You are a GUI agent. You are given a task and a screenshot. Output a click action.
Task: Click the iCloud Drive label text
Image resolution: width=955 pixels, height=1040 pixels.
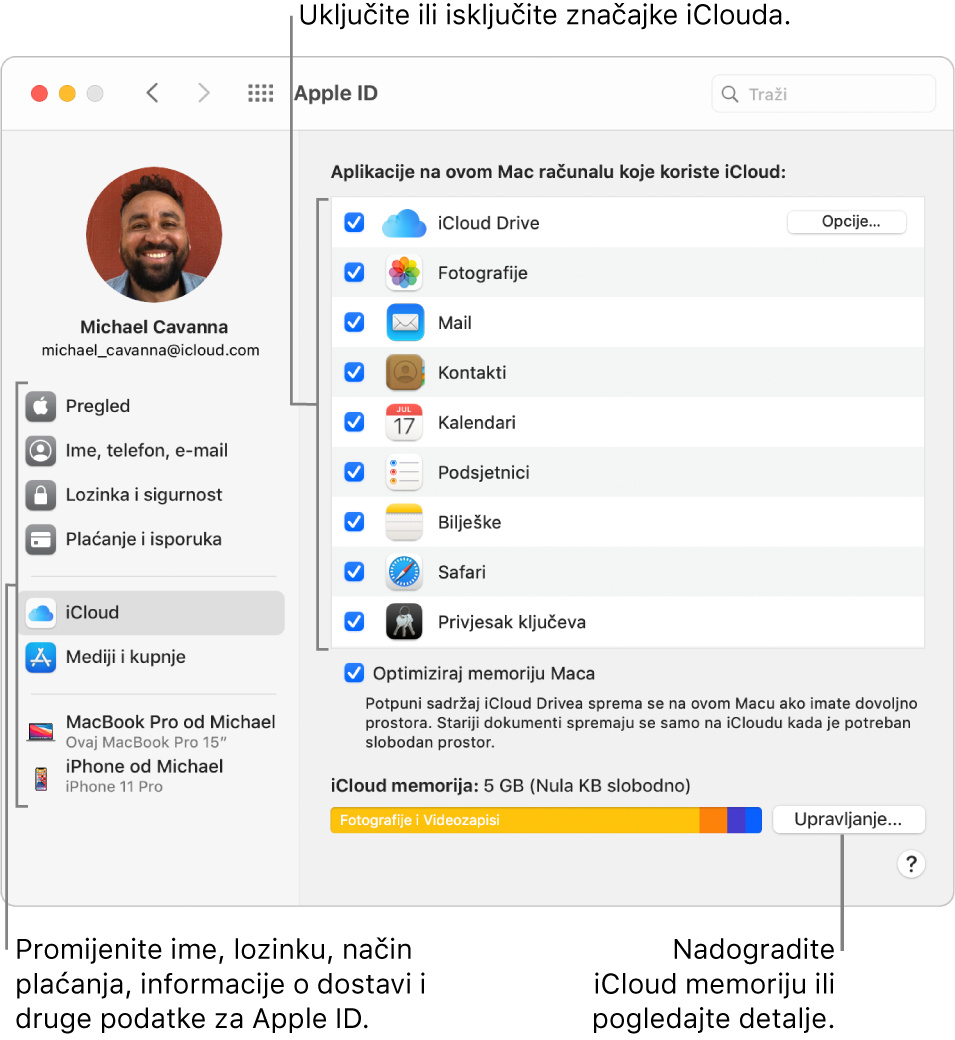489,223
